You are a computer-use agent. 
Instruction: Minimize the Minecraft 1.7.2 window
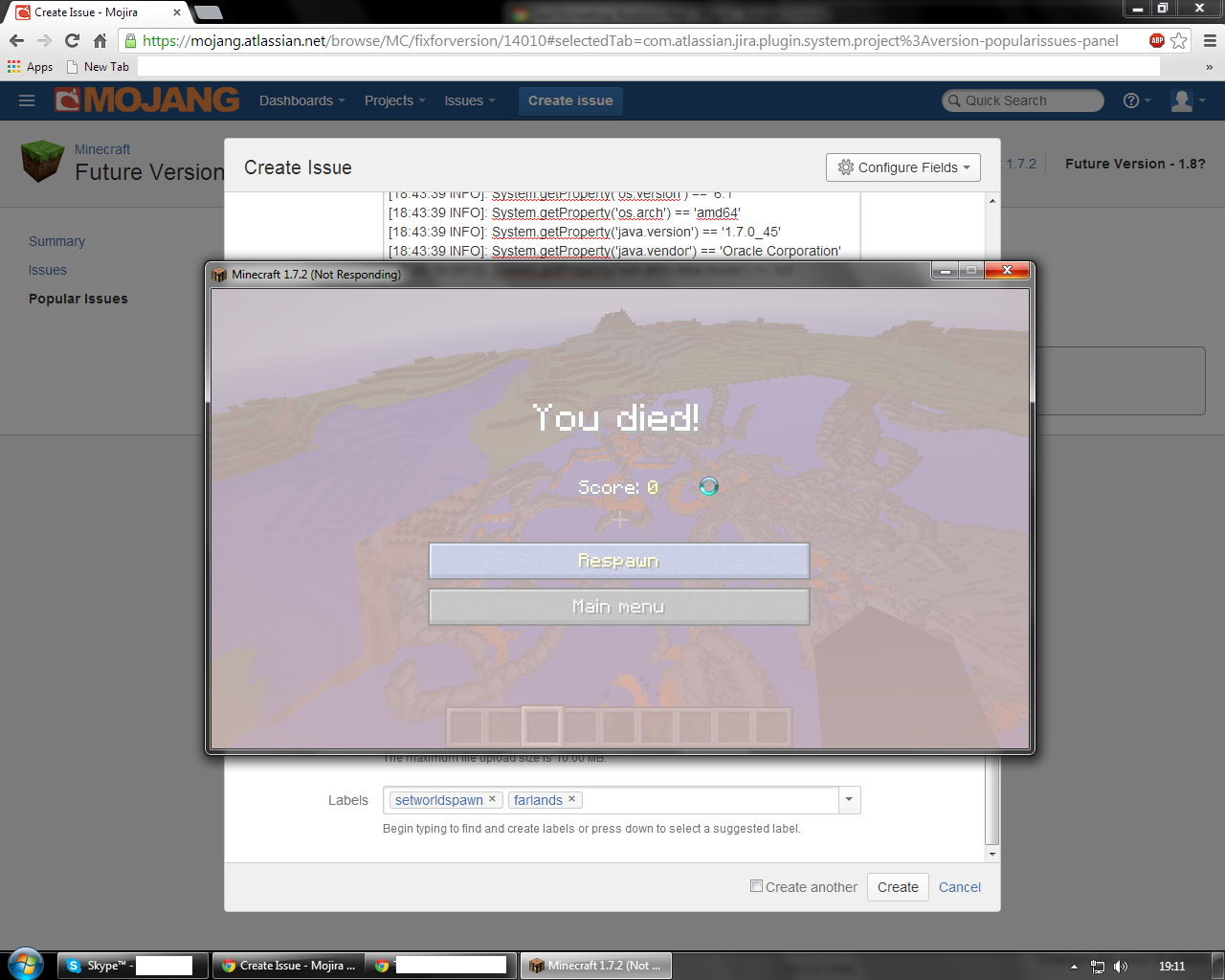click(946, 271)
